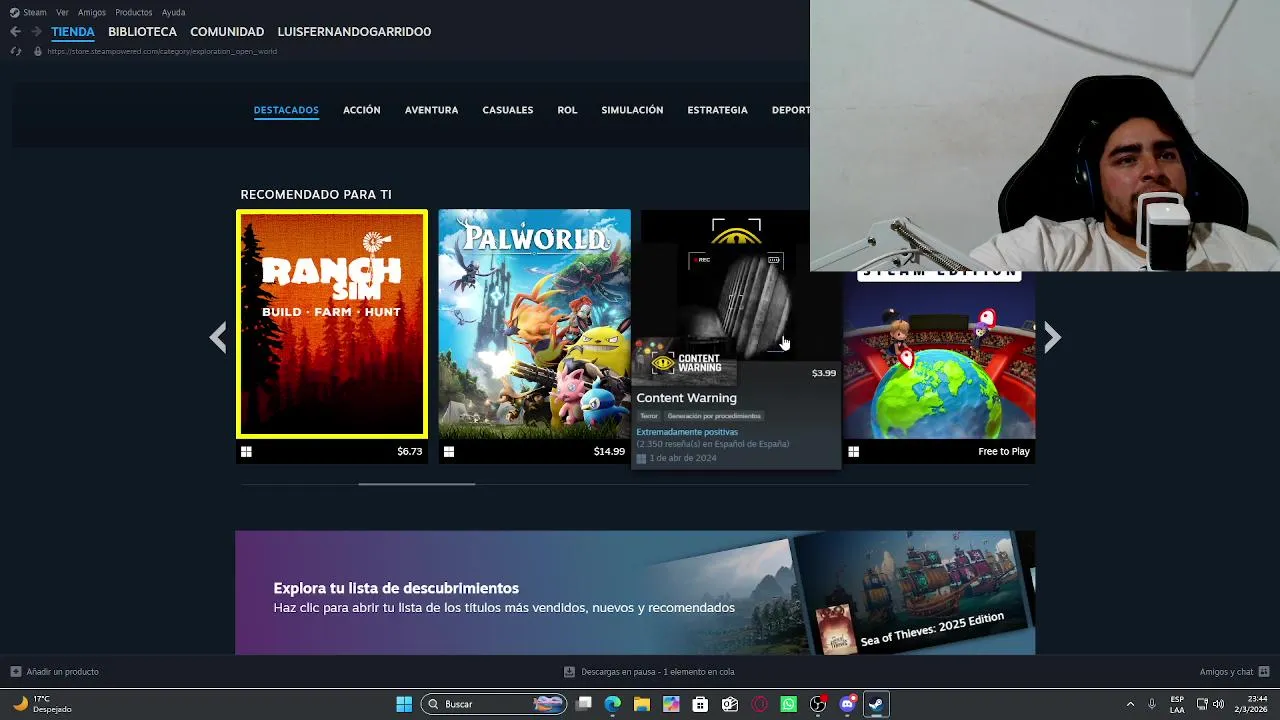Click the Windows platform icon under Palworld
Viewport: 1280px width, 720px height.
449,452
